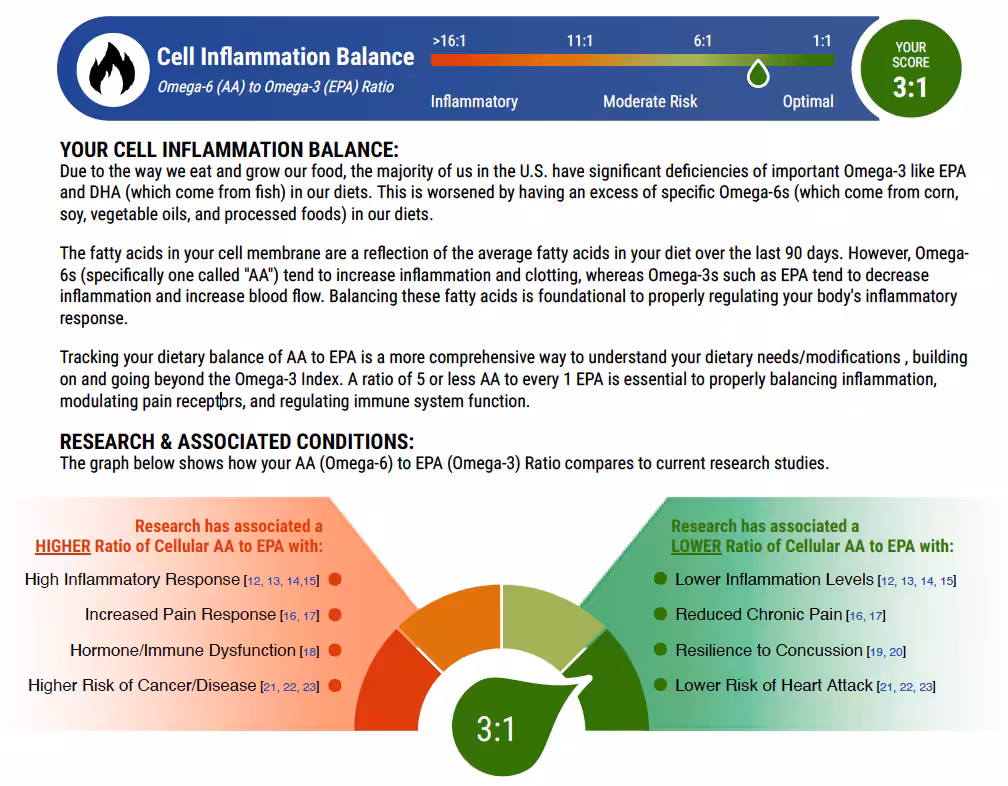Open references beside Higher Risk of Cancer/Disease
1008x786 pixels.
tap(289, 687)
